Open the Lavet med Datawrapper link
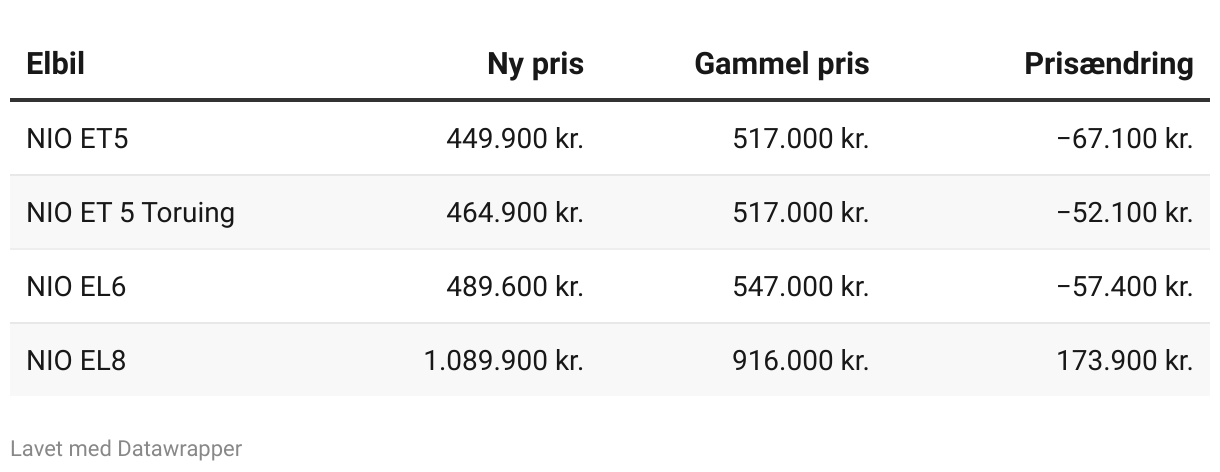 126,448
